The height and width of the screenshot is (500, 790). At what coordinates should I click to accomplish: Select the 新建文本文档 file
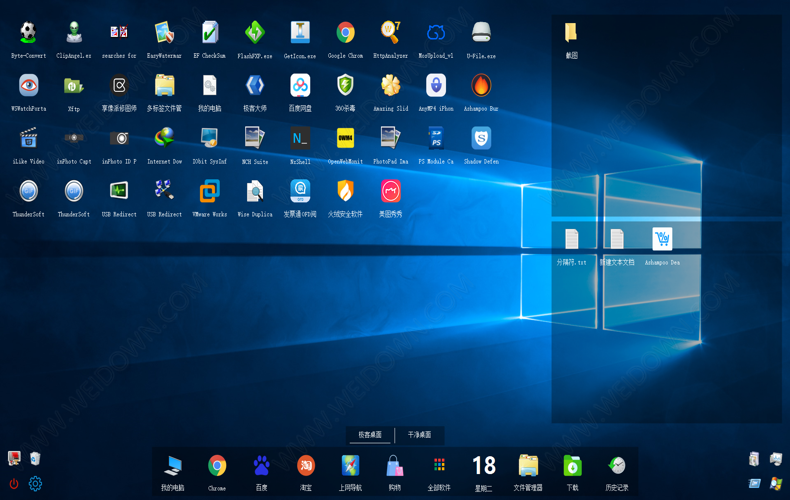(617, 239)
